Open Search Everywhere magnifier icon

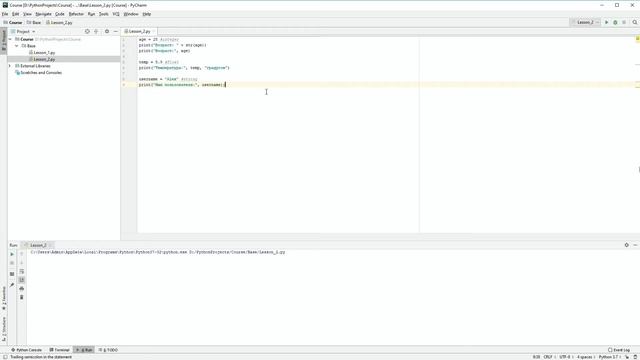click(x=635, y=22)
